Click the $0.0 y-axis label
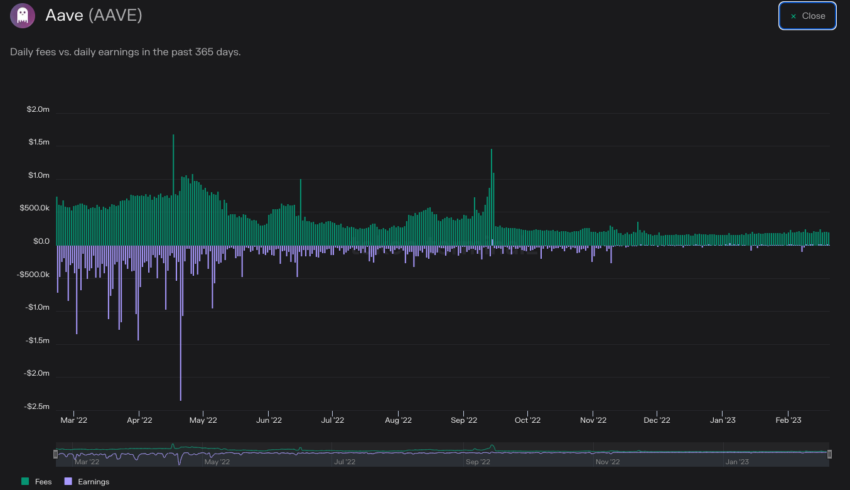850x490 pixels. pos(41,241)
